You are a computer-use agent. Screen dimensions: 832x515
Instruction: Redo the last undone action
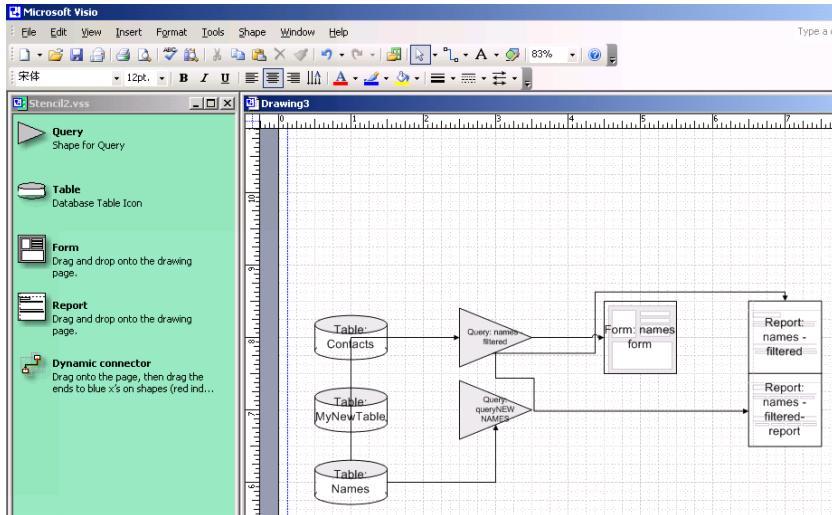click(x=357, y=54)
